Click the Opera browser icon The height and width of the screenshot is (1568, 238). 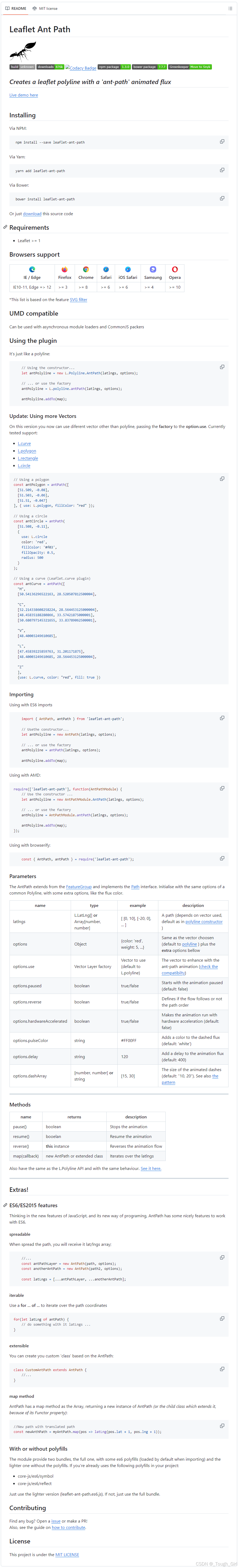[175, 269]
